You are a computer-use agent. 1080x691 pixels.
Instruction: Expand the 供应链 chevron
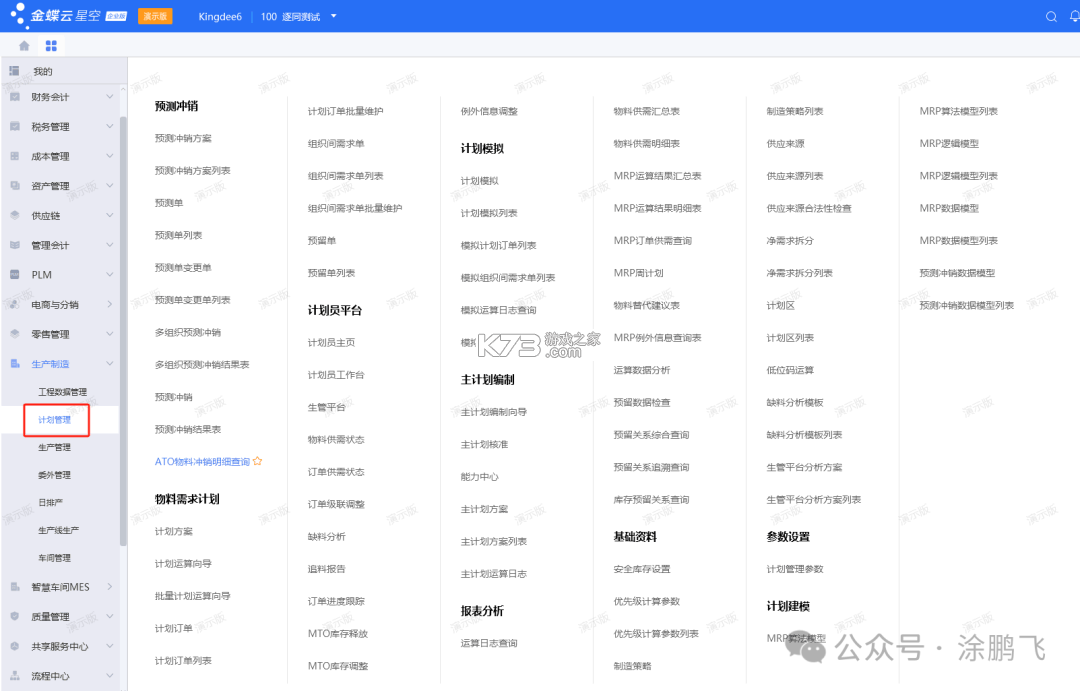[x=110, y=215]
